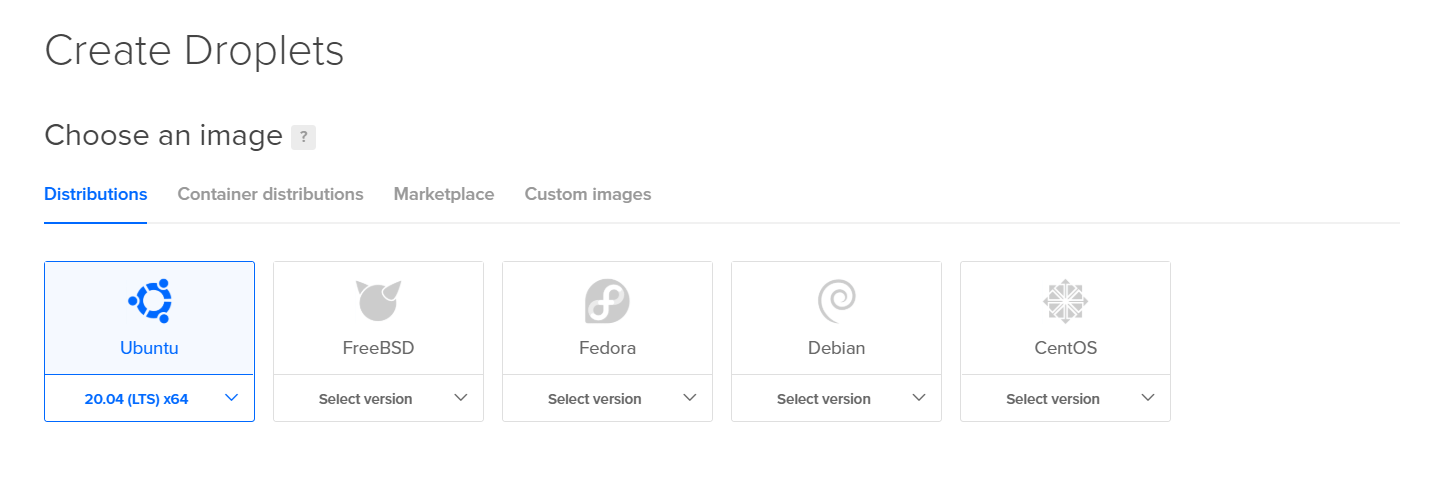
Task: Open CentOS Select version dropdown
Action: (1065, 399)
